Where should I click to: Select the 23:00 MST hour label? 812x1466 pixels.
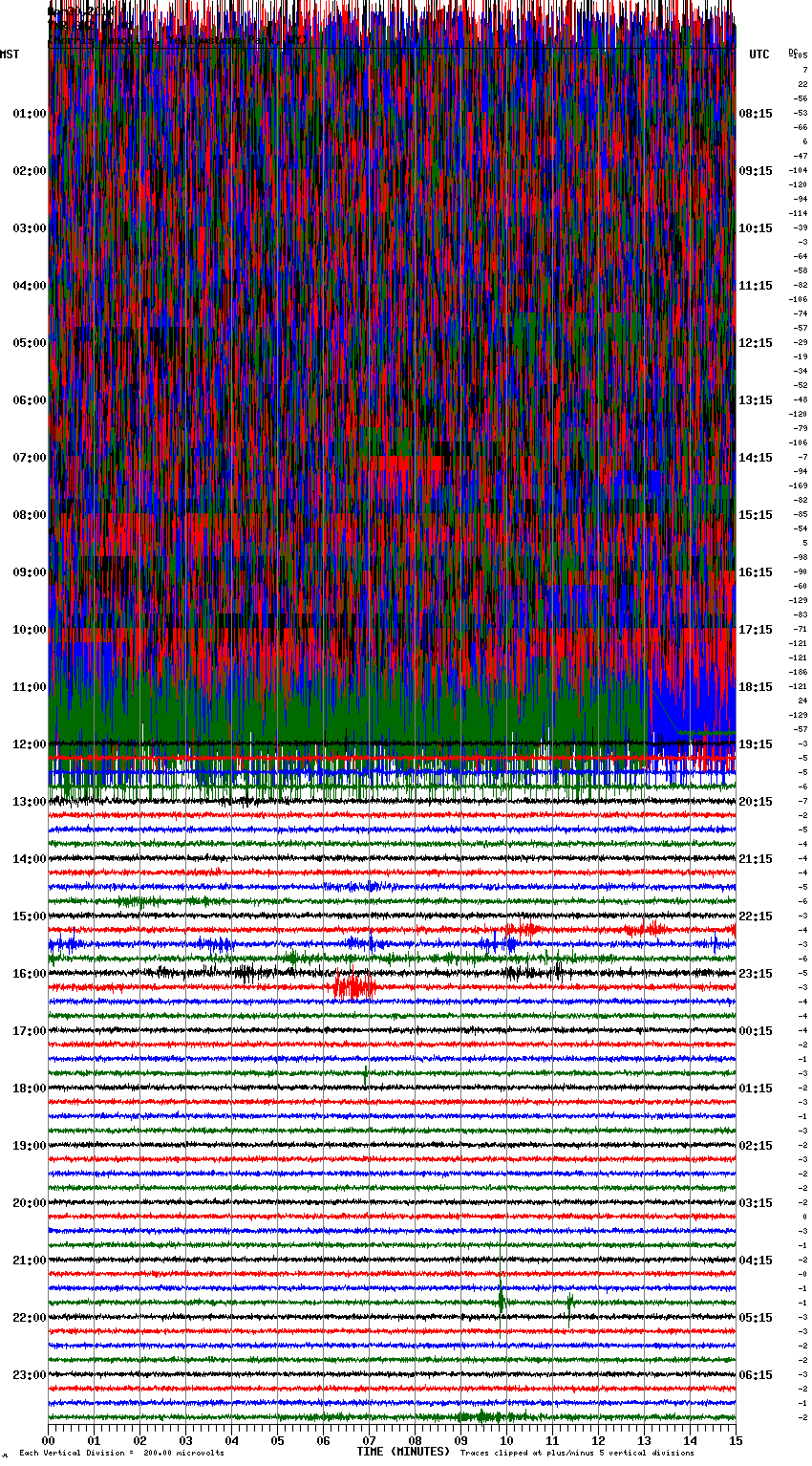(x=30, y=1375)
